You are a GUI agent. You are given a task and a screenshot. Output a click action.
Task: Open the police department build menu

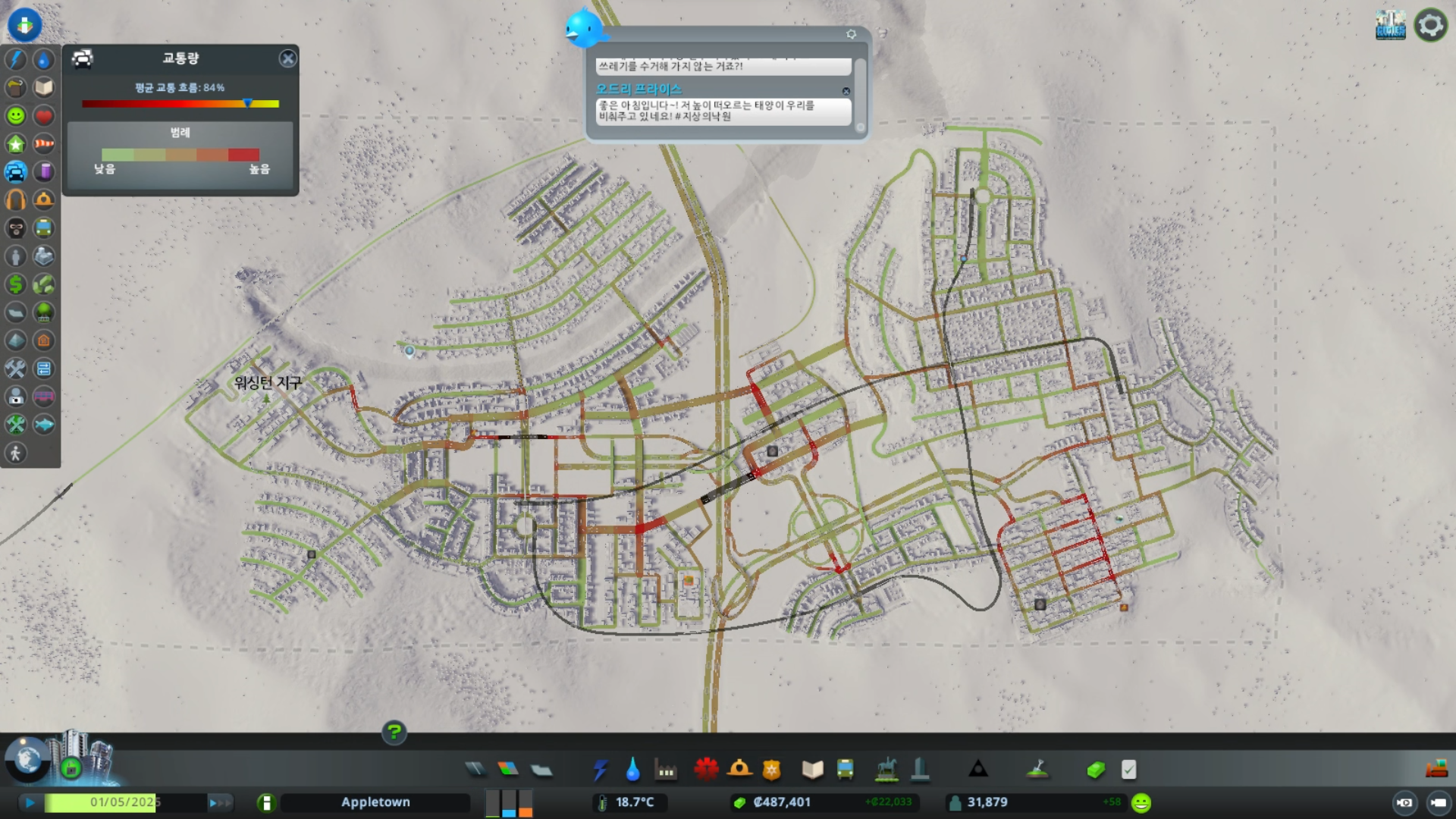point(771,770)
